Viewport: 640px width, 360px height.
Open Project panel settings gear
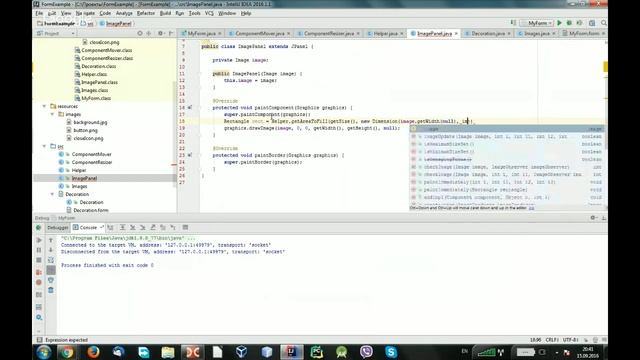point(160,33)
